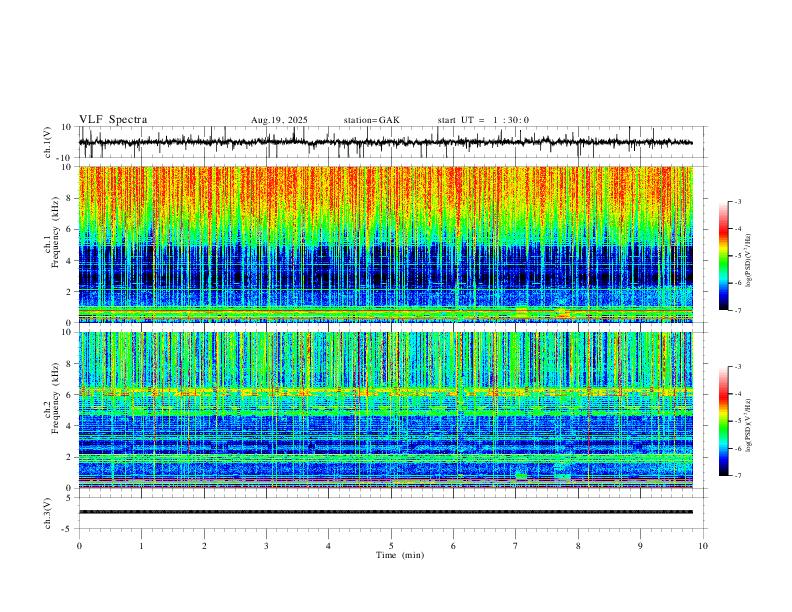
Task: Click the time axis tick '0'
Action: pos(79,546)
